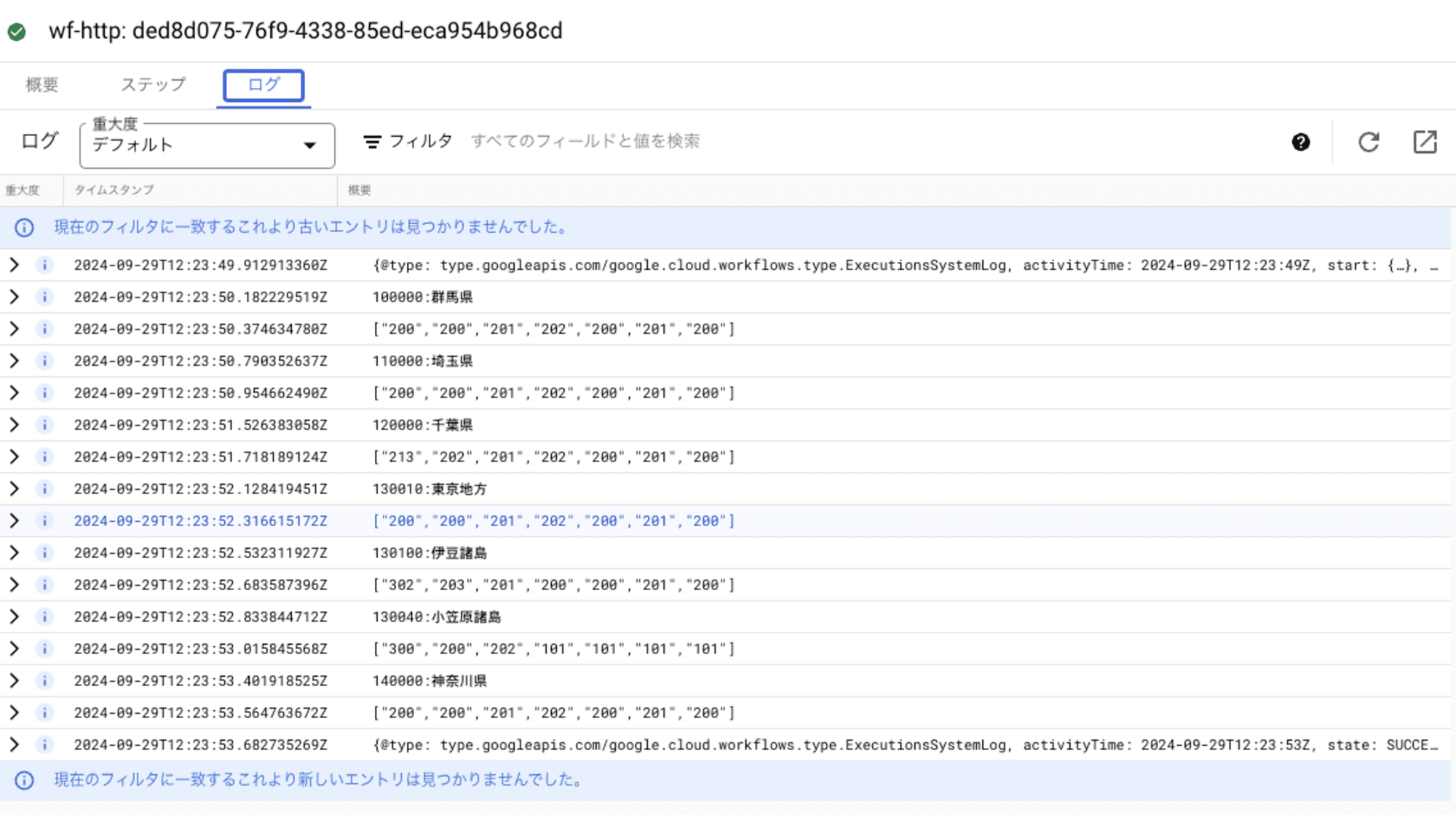Click the 概要 column header

click(360, 191)
